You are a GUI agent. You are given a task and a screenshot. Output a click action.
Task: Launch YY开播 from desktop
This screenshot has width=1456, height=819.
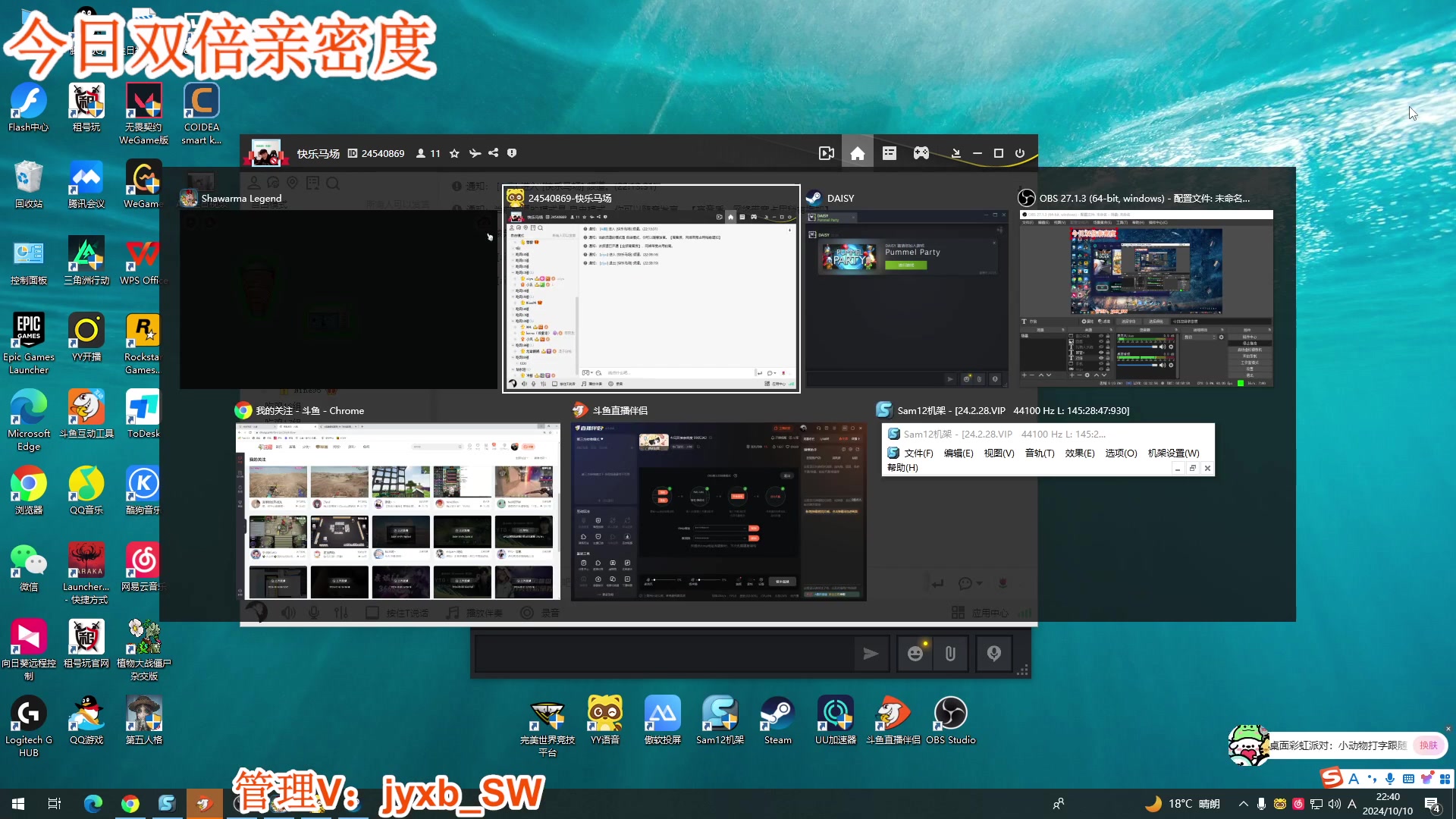[x=86, y=337]
